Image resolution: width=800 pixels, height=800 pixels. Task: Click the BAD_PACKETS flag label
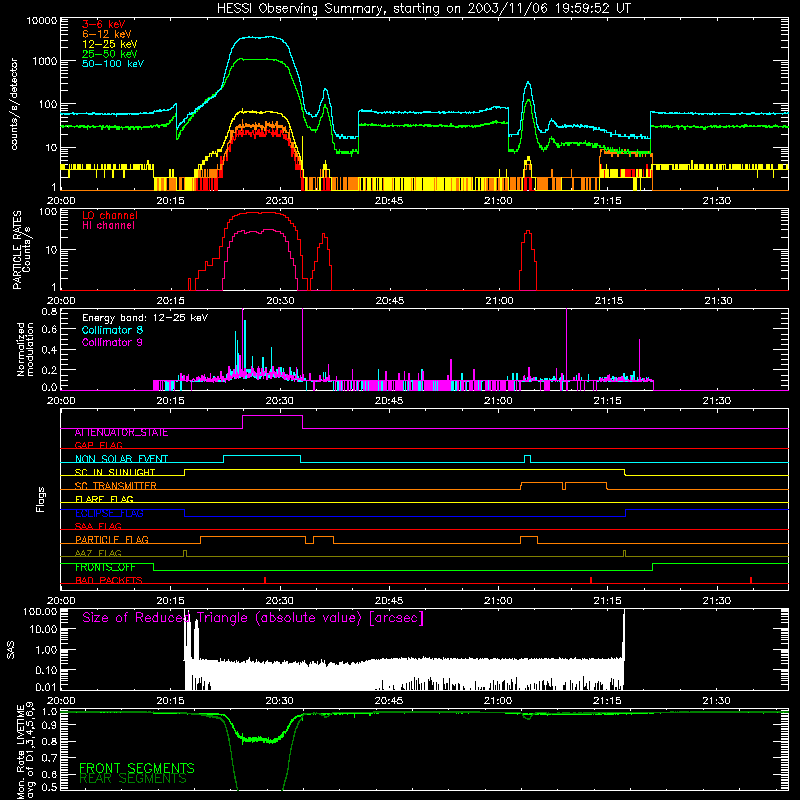(109, 581)
